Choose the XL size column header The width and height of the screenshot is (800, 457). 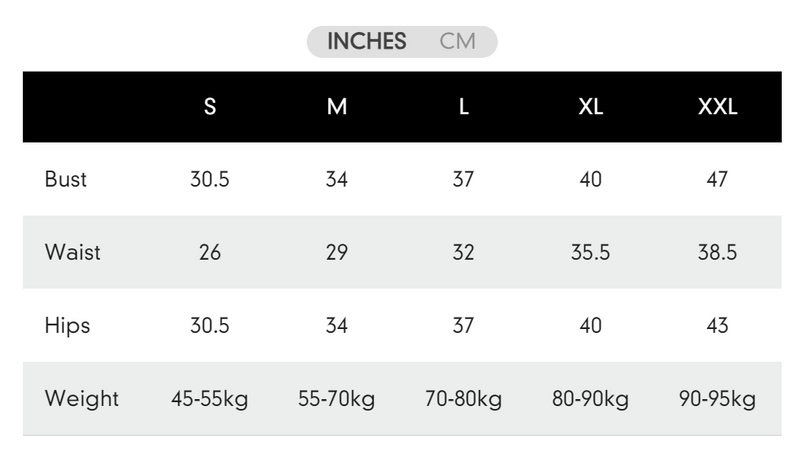(591, 107)
